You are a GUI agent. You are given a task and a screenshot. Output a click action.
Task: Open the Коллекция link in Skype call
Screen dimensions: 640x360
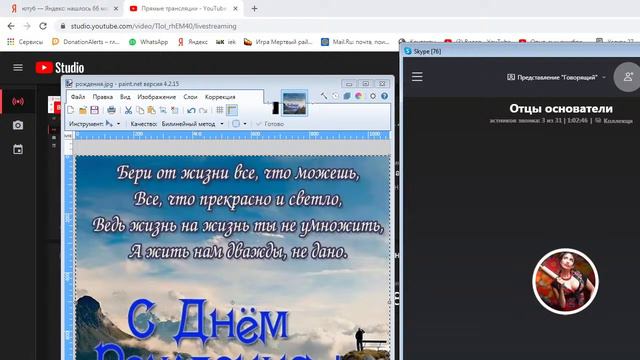tap(613, 121)
